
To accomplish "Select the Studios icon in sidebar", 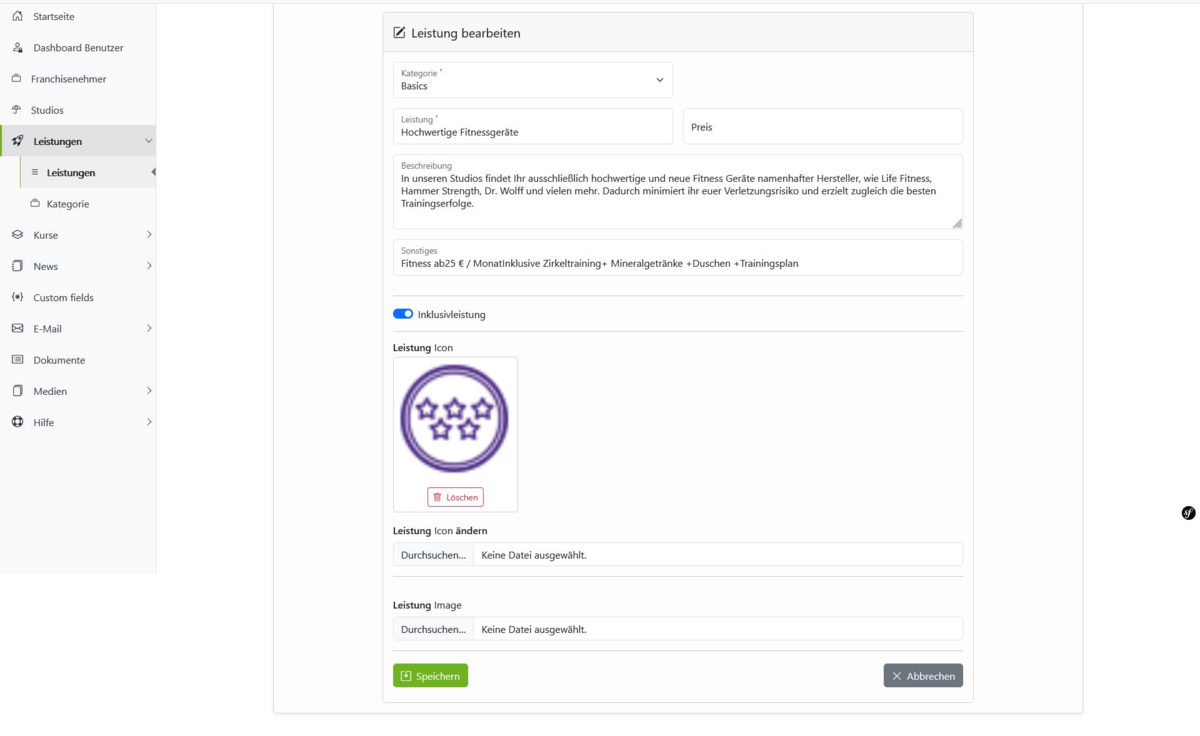I will 16,110.
